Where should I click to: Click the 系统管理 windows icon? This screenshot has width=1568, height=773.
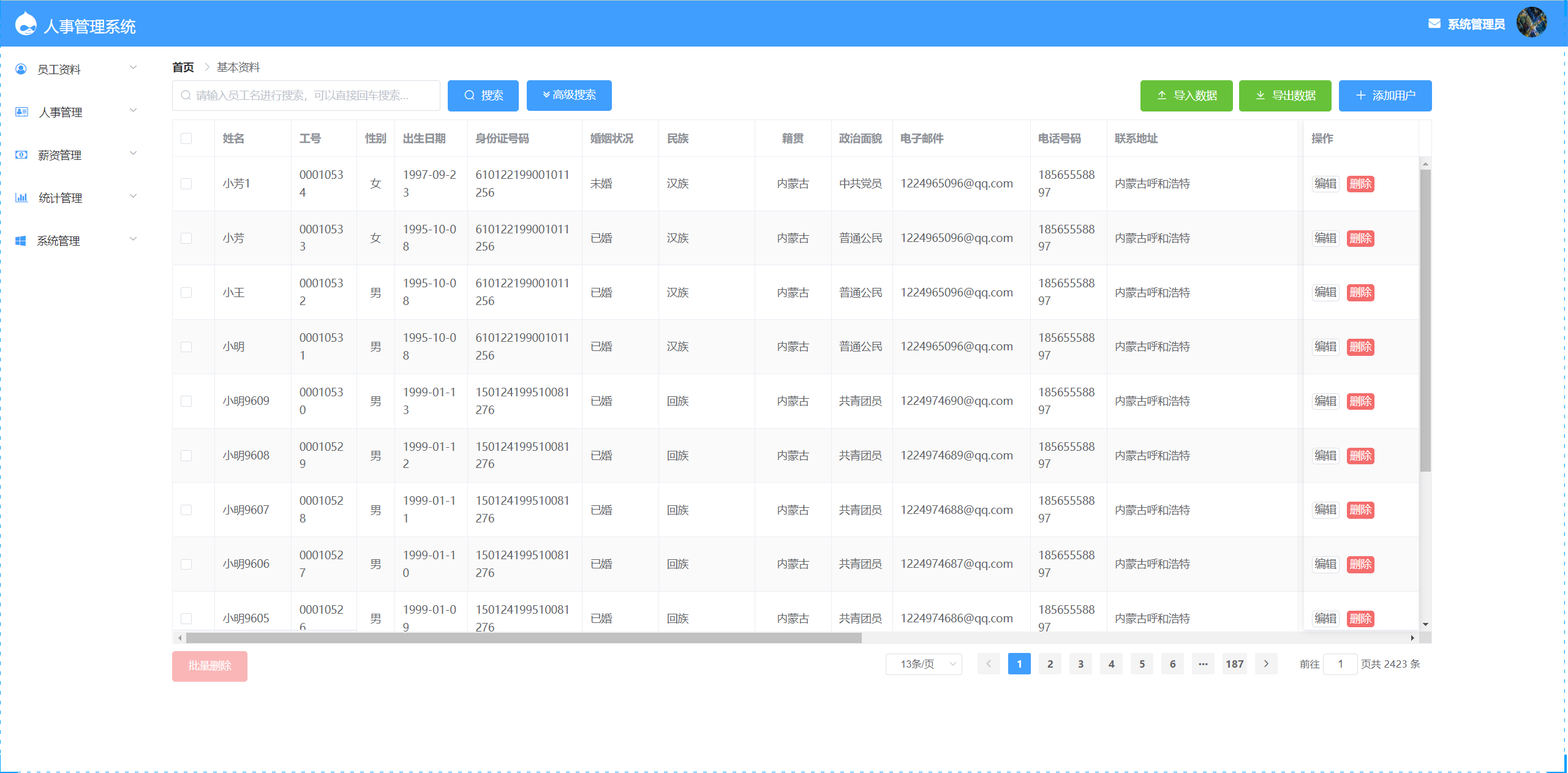click(21, 241)
